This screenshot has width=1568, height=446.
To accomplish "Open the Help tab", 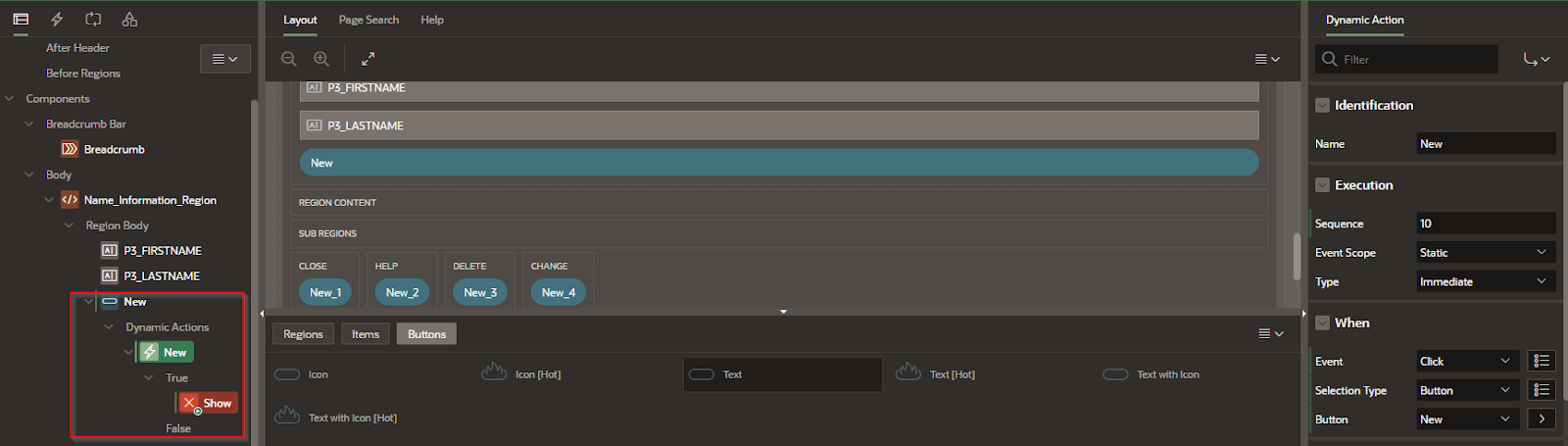I will [x=432, y=20].
